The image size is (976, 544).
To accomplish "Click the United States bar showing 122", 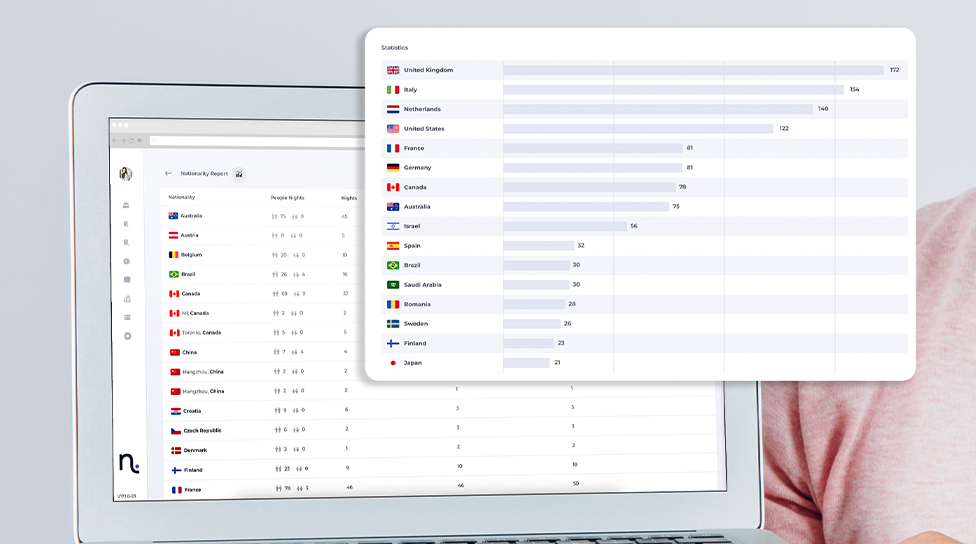I will coord(638,128).
